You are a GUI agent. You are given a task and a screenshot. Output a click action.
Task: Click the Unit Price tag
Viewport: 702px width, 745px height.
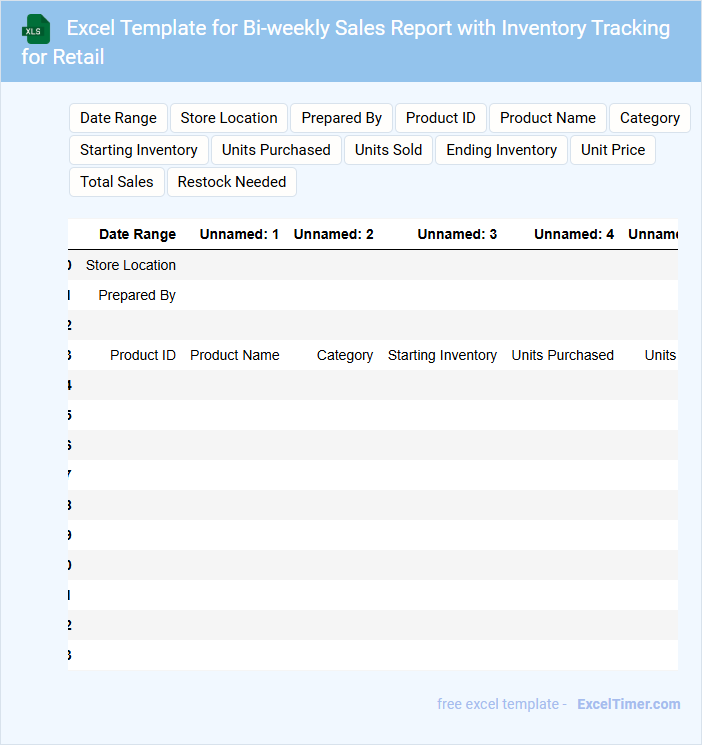(x=612, y=150)
